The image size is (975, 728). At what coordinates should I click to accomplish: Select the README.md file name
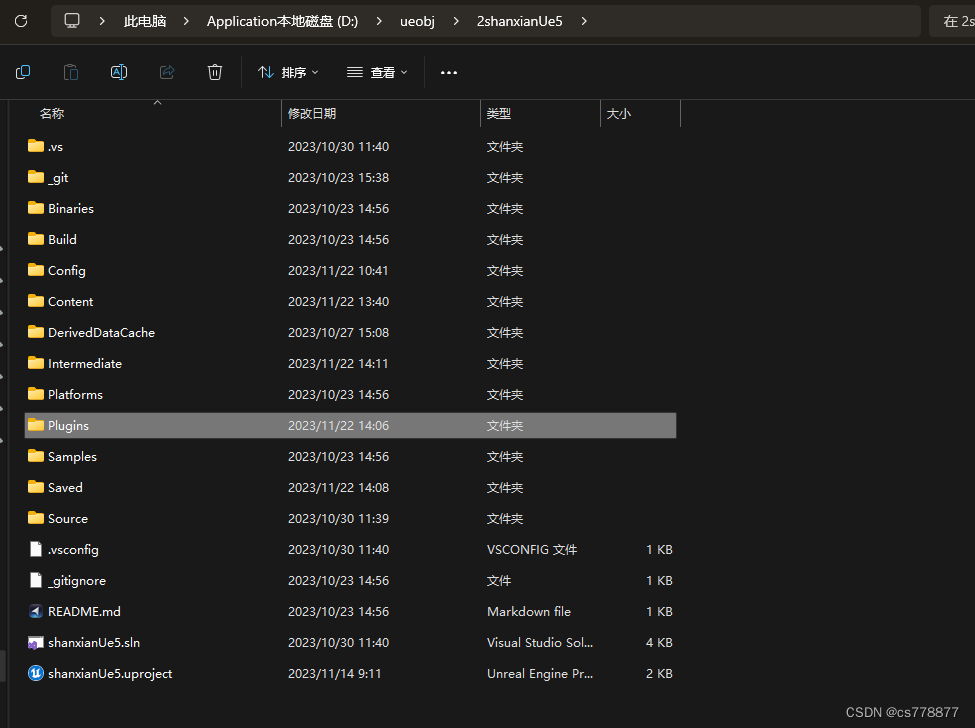click(84, 612)
